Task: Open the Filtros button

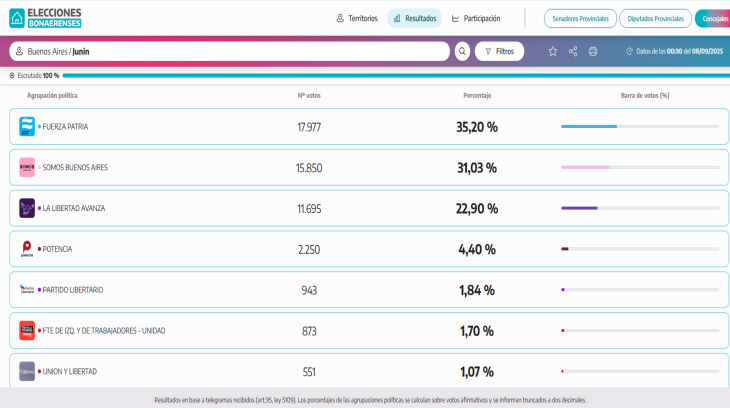Action: pyautogui.click(x=500, y=51)
